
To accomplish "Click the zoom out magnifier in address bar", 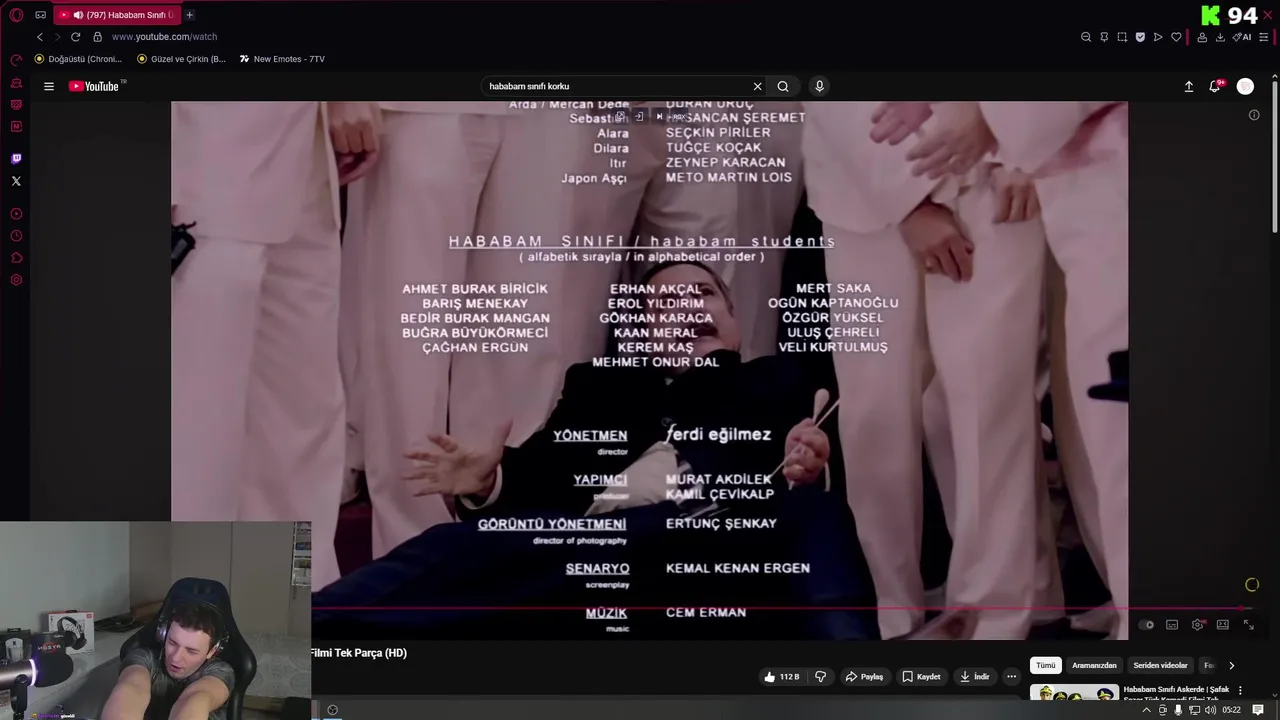I will click(x=1086, y=37).
